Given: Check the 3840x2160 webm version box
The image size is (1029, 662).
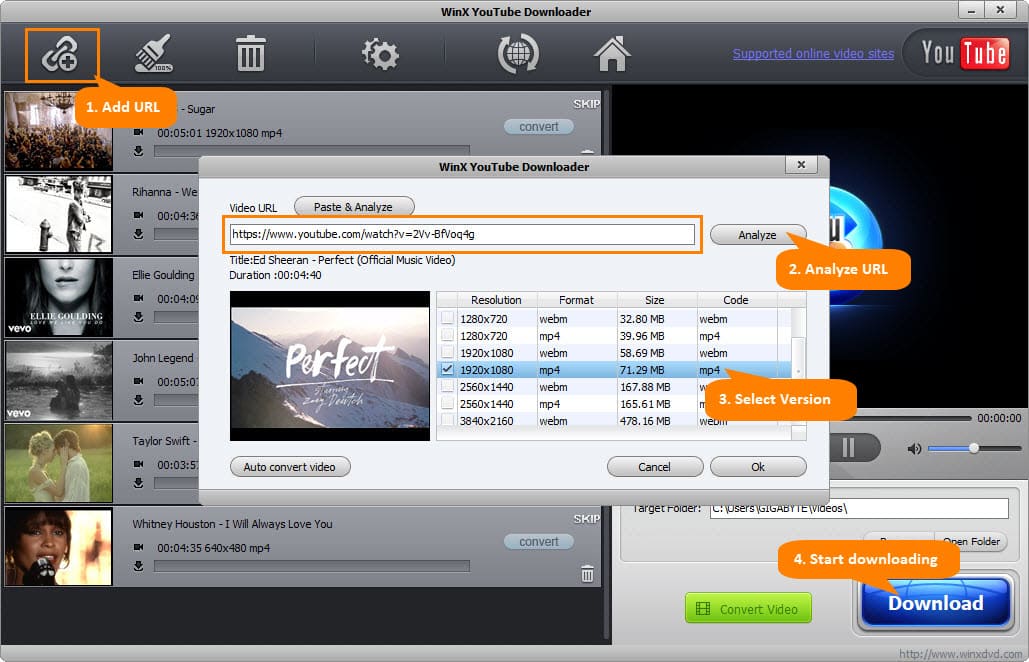Looking at the screenshot, I should coord(448,420).
